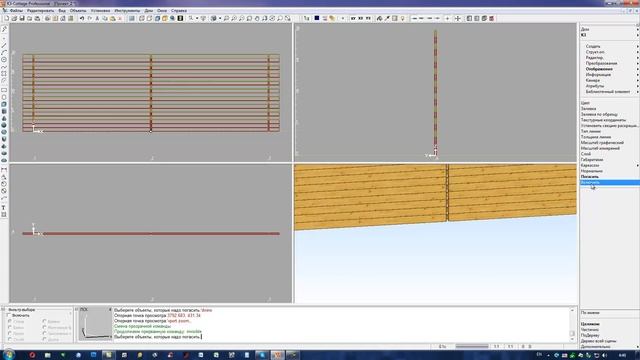Image resolution: width=640 pixels, height=360 pixels.
Task: Open the Вид menu
Action: click(62, 10)
